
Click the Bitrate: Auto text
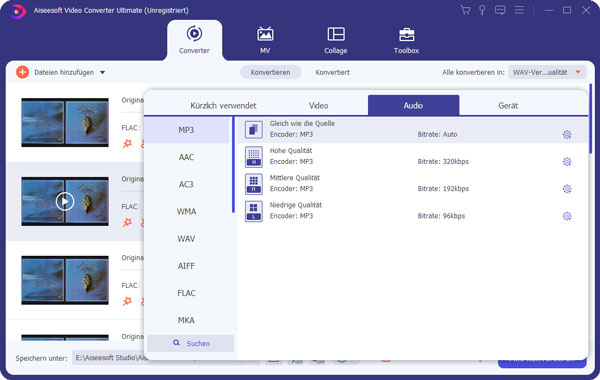click(x=437, y=134)
